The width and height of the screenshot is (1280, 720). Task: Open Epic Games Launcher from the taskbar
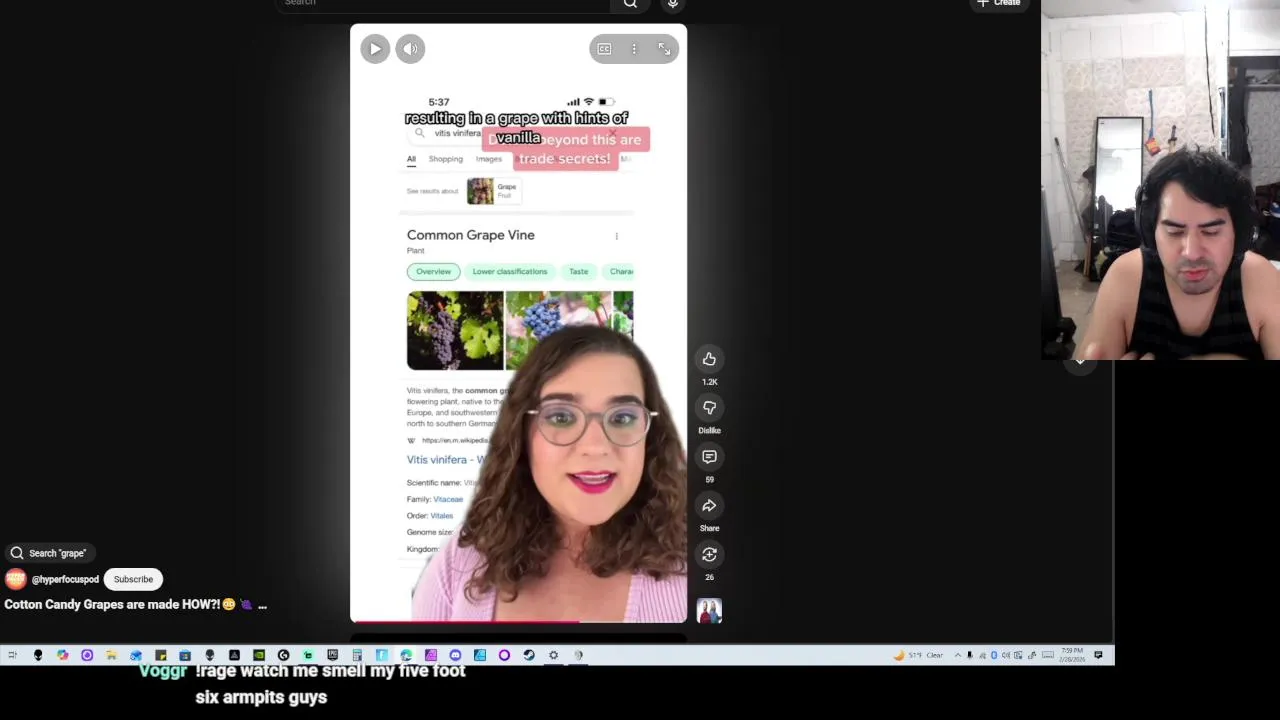point(332,655)
